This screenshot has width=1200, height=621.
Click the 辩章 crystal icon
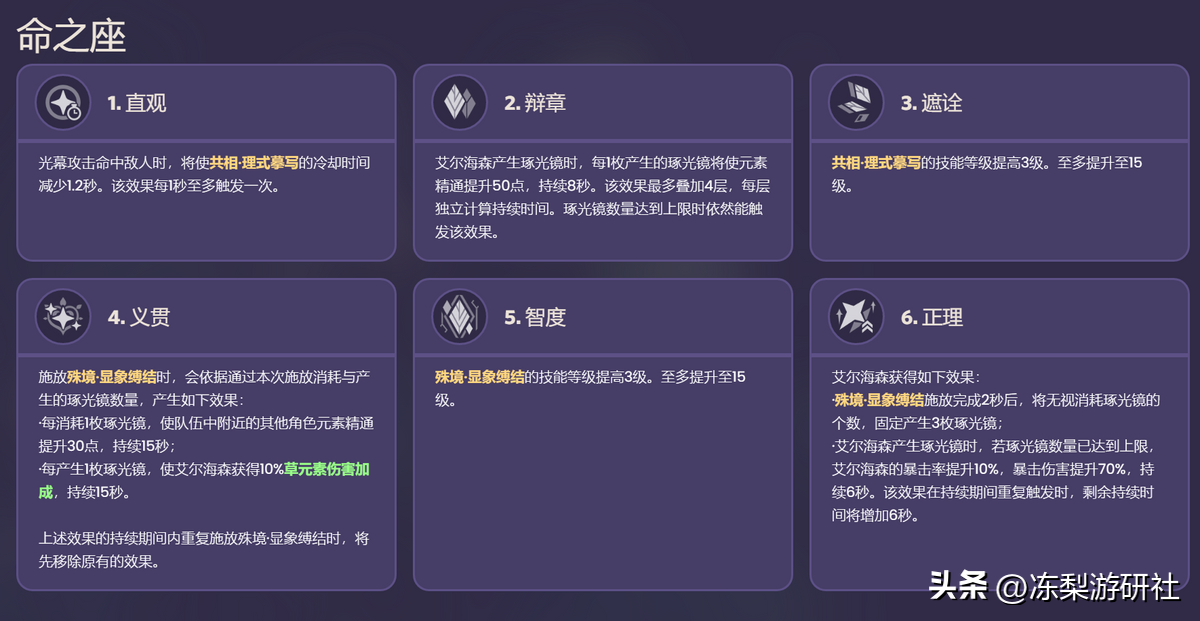click(x=460, y=102)
